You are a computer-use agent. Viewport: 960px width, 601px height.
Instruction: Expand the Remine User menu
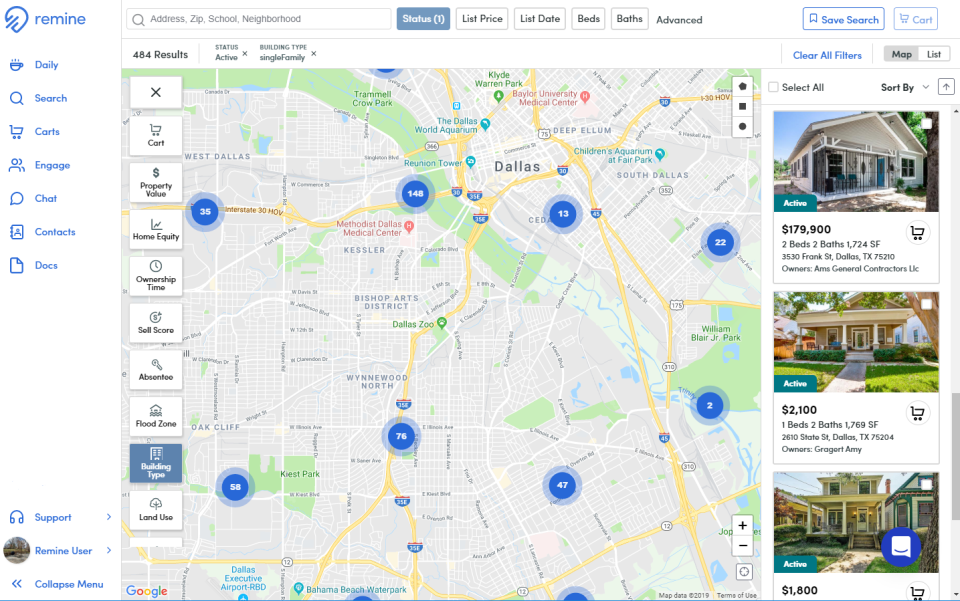[x=58, y=551]
